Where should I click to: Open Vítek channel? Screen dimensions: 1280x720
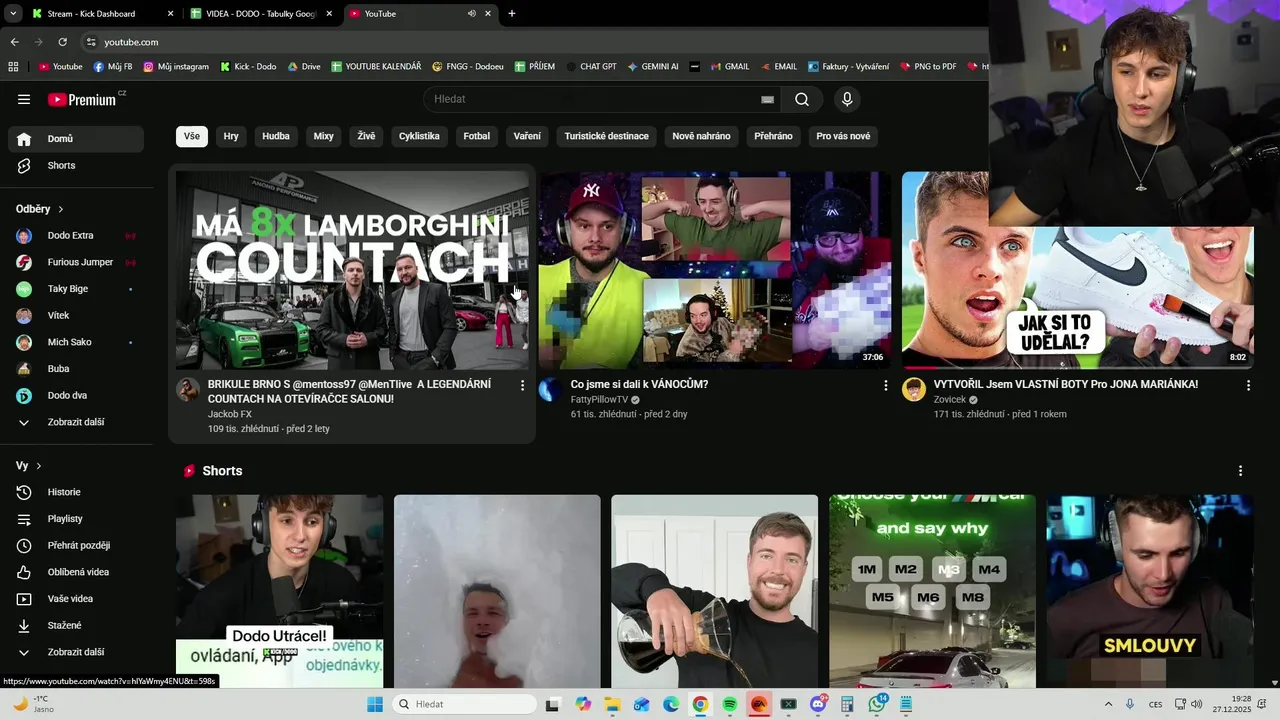76,315
